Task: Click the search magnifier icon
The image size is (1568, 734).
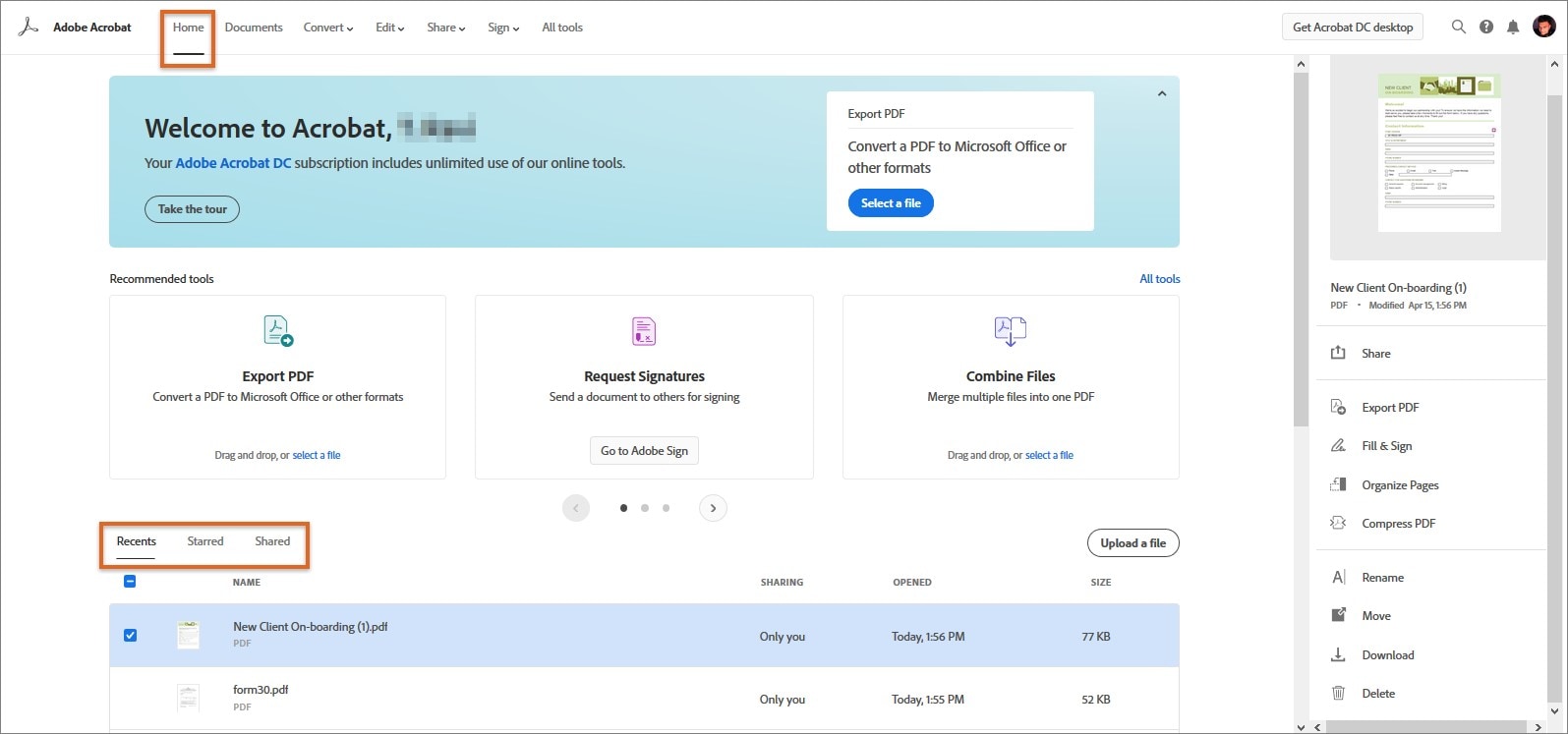Action: tap(1458, 28)
